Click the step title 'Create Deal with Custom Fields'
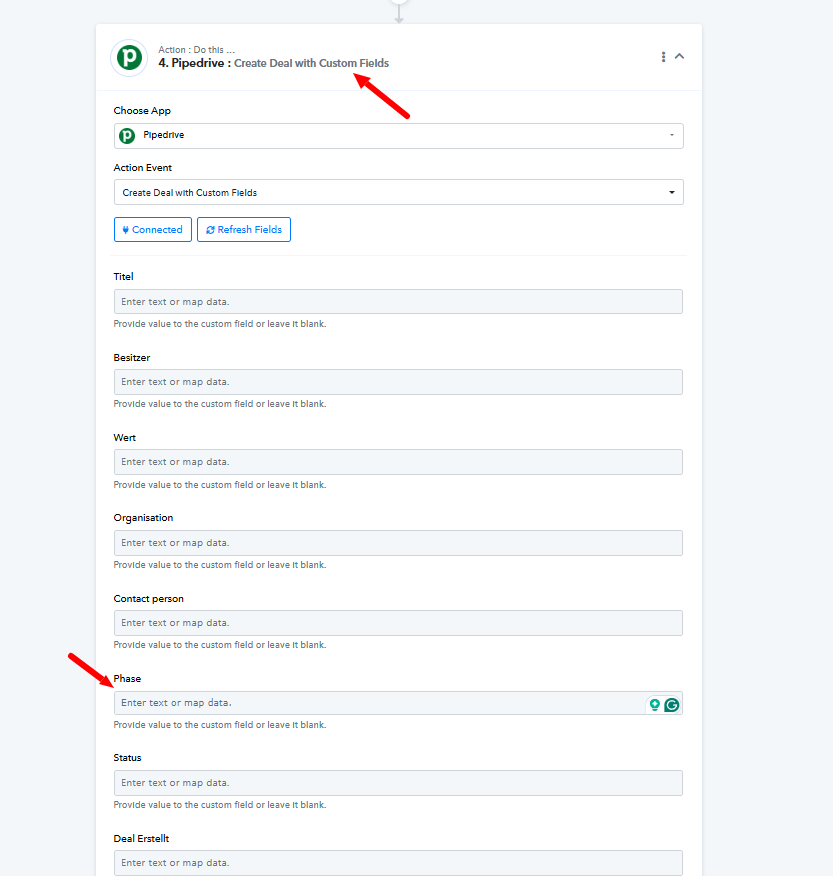Image resolution: width=833 pixels, height=876 pixels. coord(311,63)
